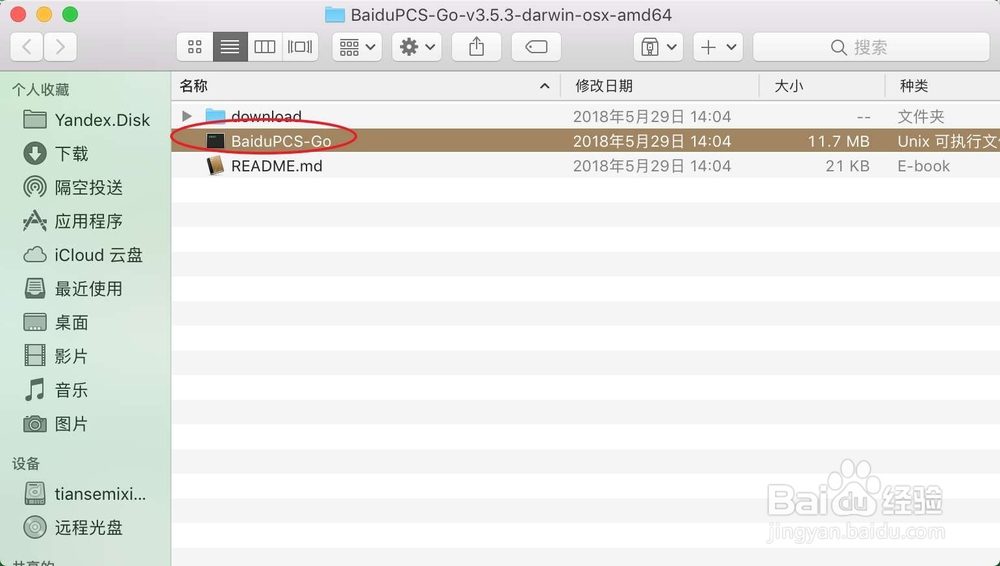Screen dimensions: 1000x566
Task: Expand the download folder disclosure triangle
Action: tap(187, 116)
